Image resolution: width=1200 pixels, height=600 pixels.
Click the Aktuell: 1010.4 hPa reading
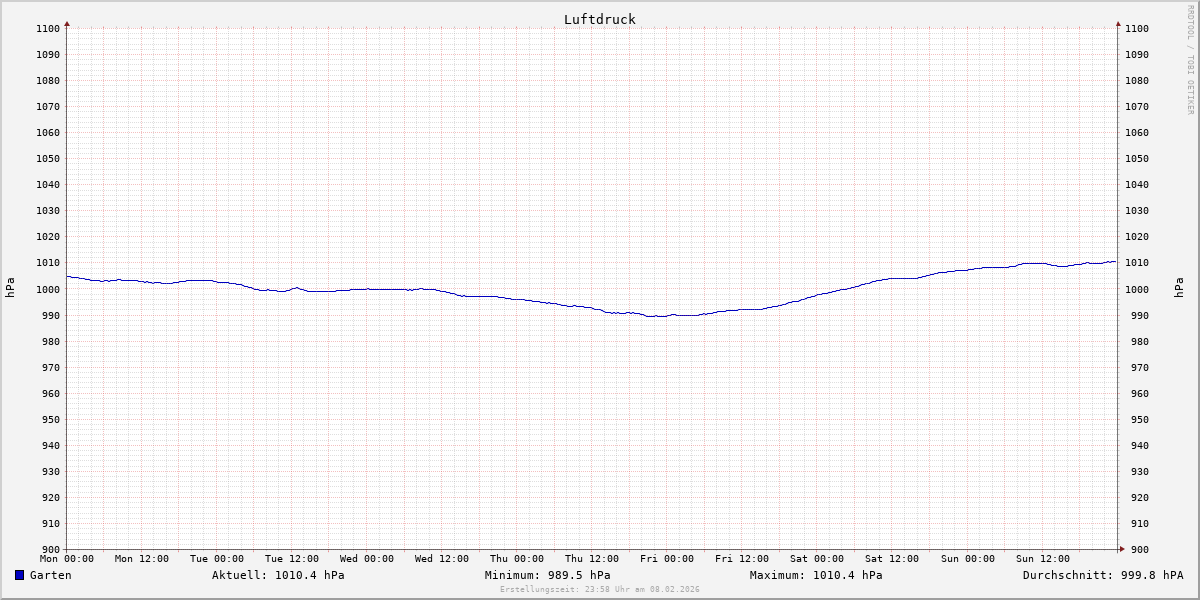(278, 575)
